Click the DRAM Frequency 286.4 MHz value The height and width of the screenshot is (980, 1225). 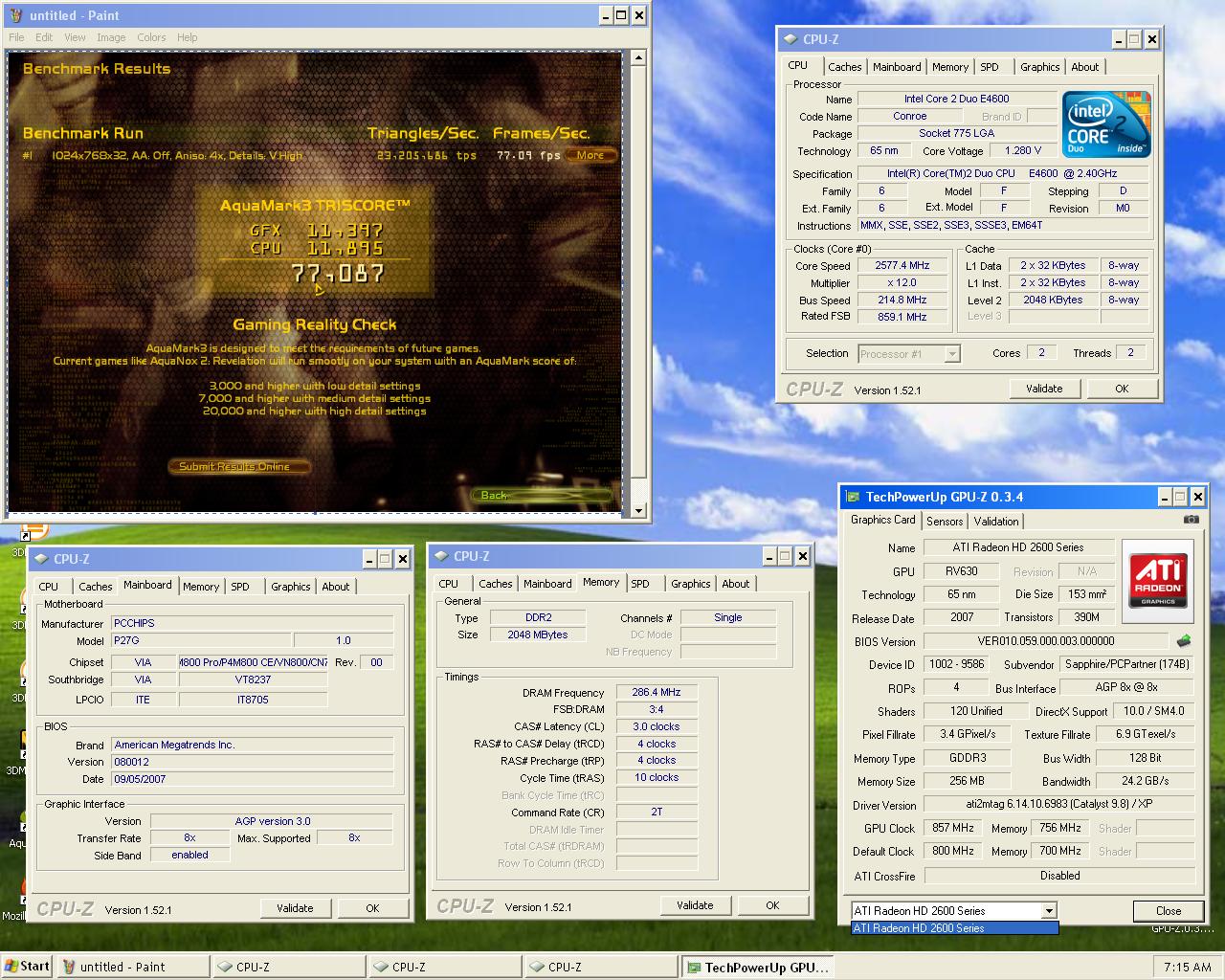pyautogui.click(x=657, y=693)
